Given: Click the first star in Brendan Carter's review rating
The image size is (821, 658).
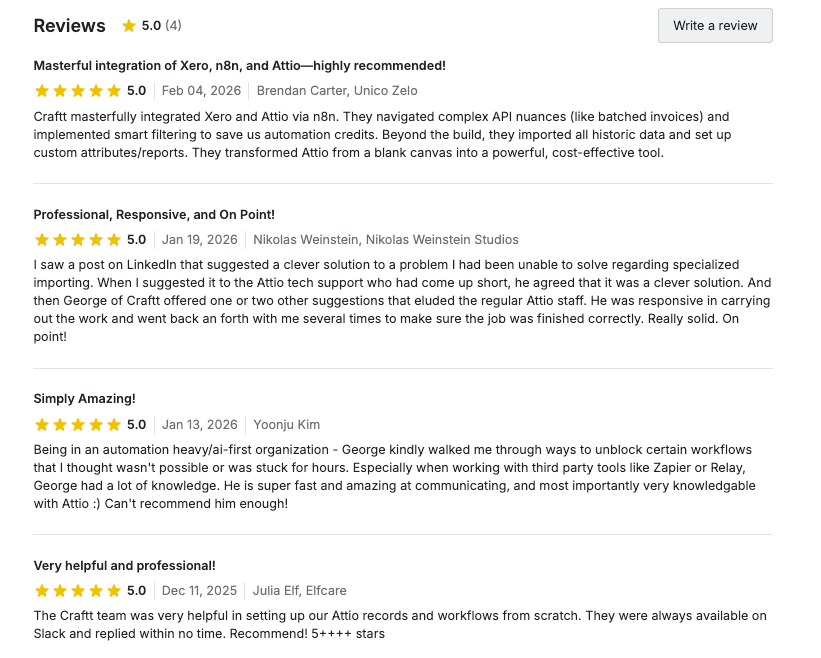Looking at the screenshot, I should click(x=41, y=90).
